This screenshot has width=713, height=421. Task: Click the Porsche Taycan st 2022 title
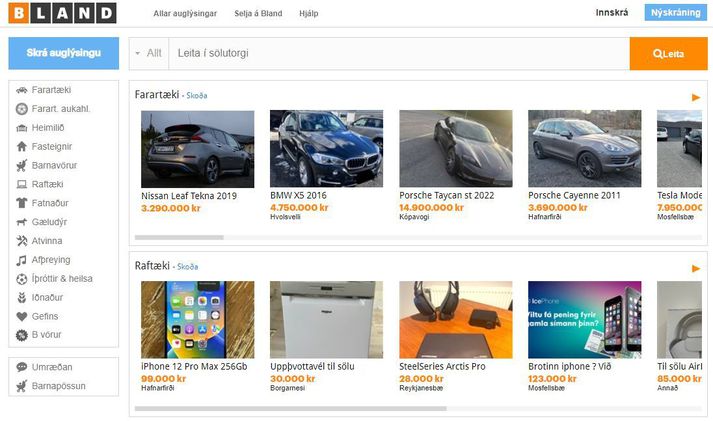tap(447, 195)
